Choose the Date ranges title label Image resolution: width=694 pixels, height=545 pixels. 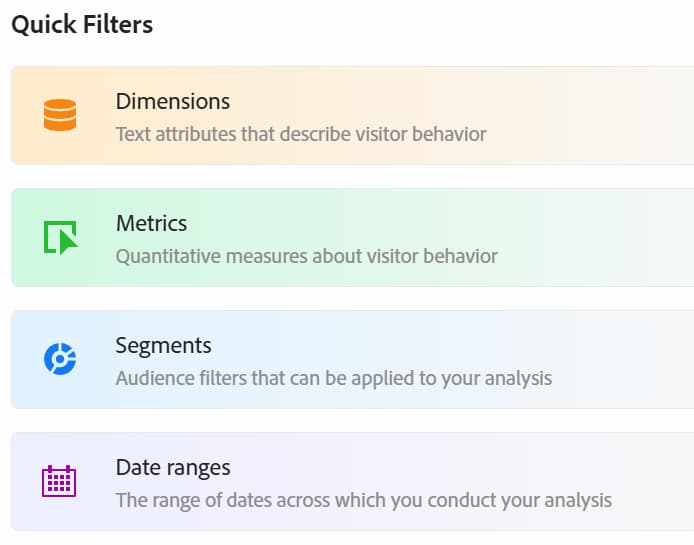pyautogui.click(x=173, y=467)
